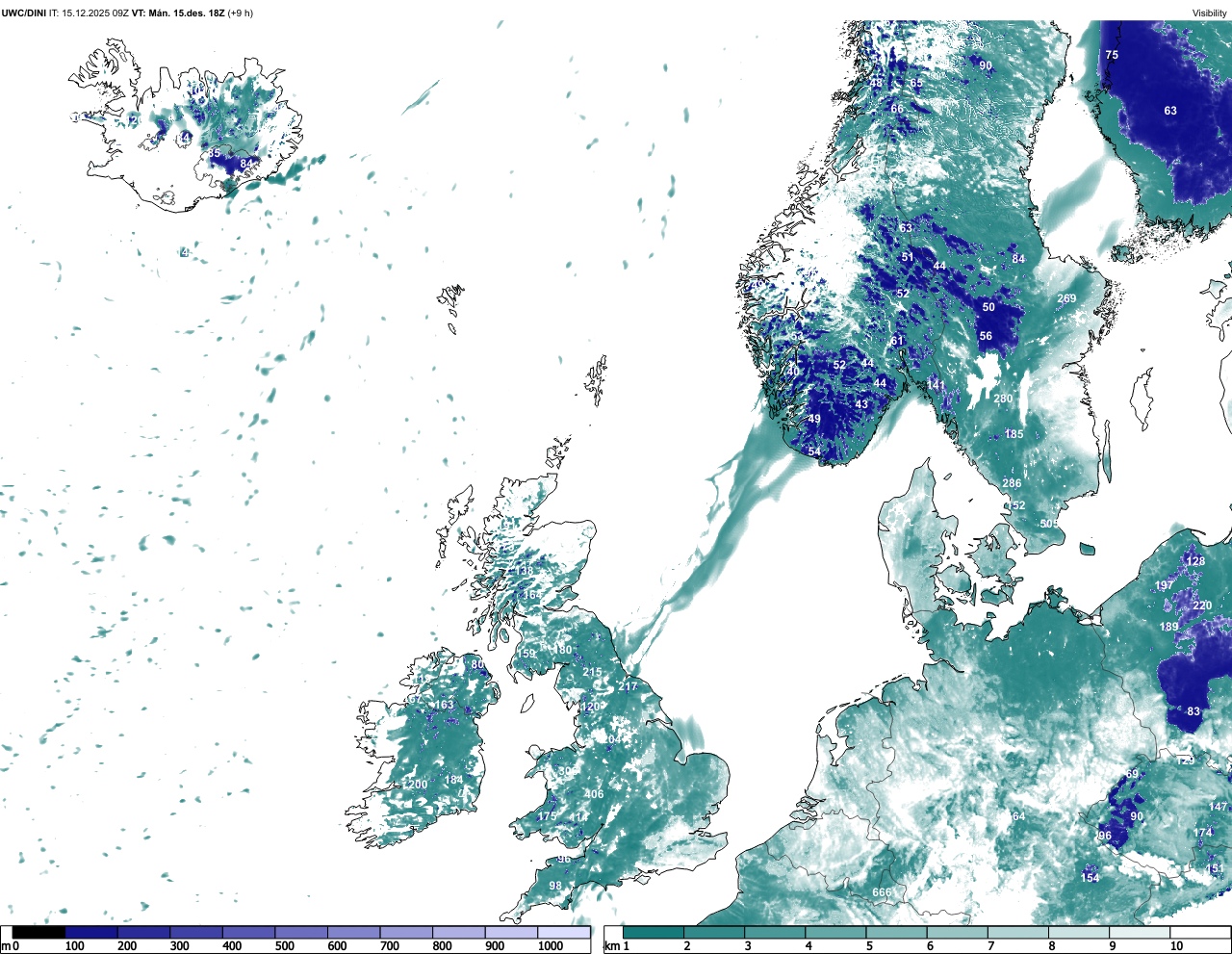
Task: Pick the teal swatch labeled 3 km
Action: (x=775, y=933)
